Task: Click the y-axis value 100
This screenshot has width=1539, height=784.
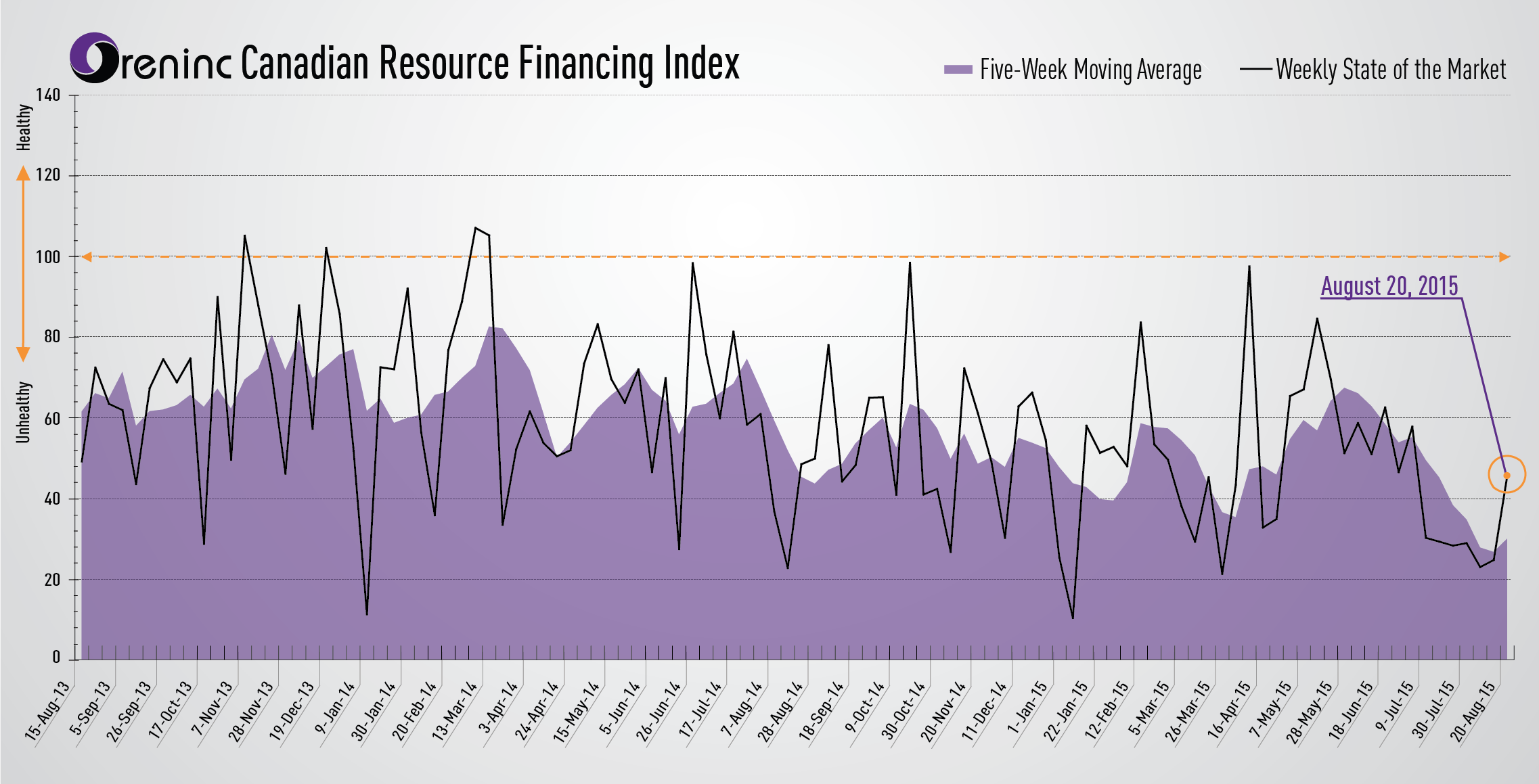Action: coord(48,256)
